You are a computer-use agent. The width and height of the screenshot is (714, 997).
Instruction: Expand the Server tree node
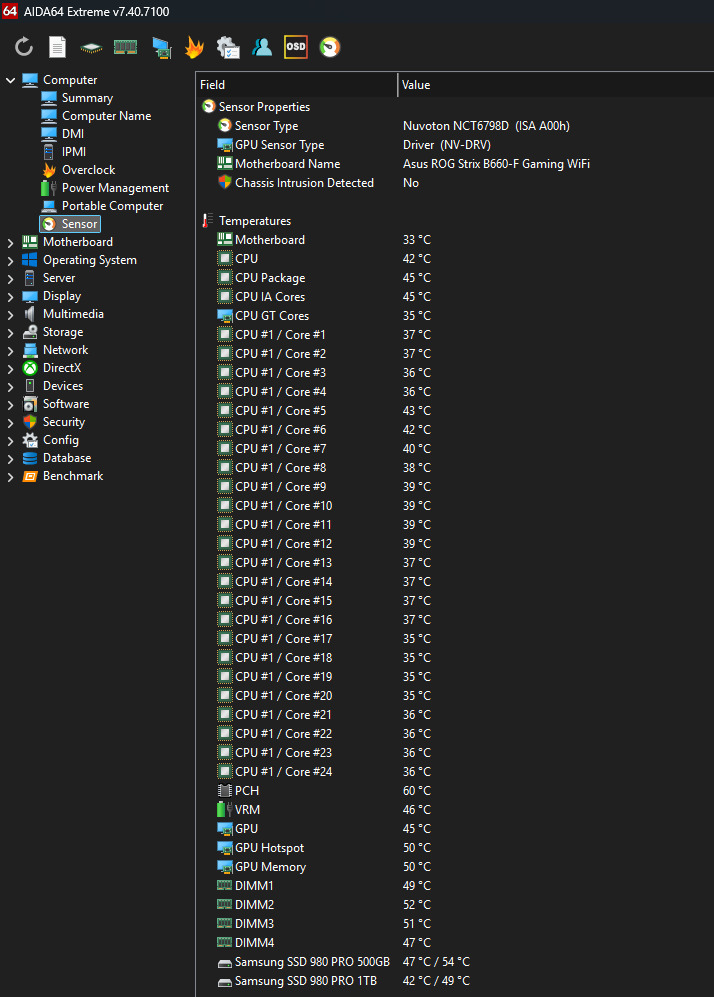pyautogui.click(x=10, y=278)
